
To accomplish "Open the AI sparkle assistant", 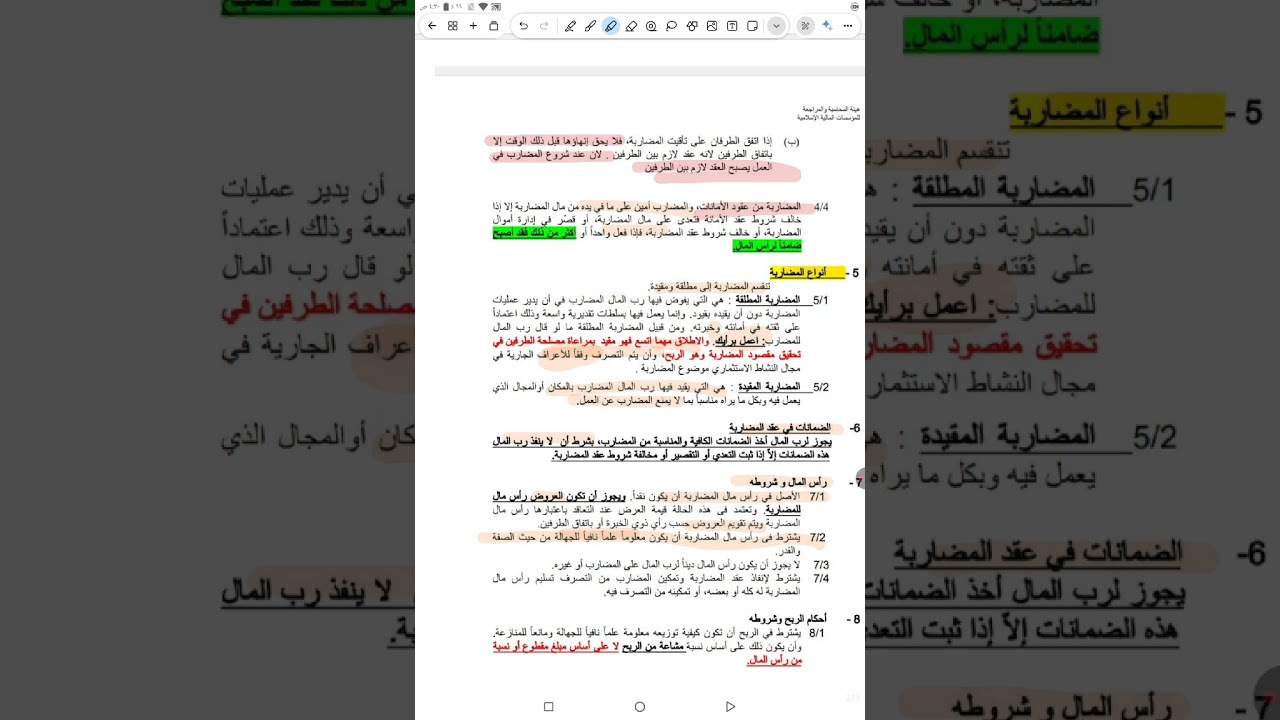I will 827,26.
